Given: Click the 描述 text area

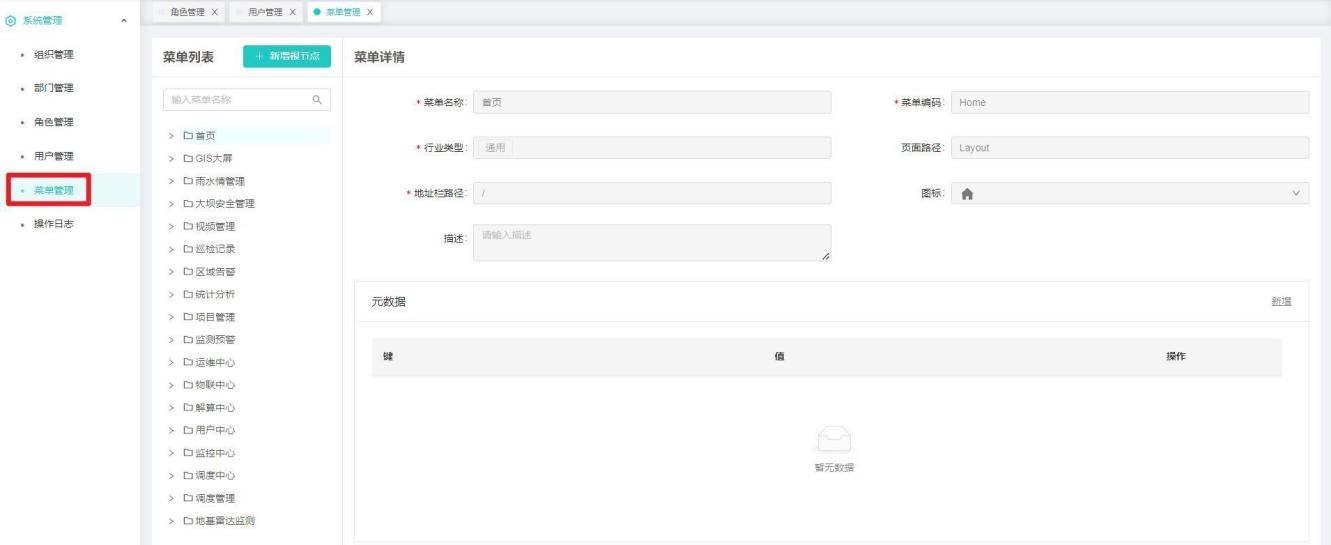Looking at the screenshot, I should point(650,243).
